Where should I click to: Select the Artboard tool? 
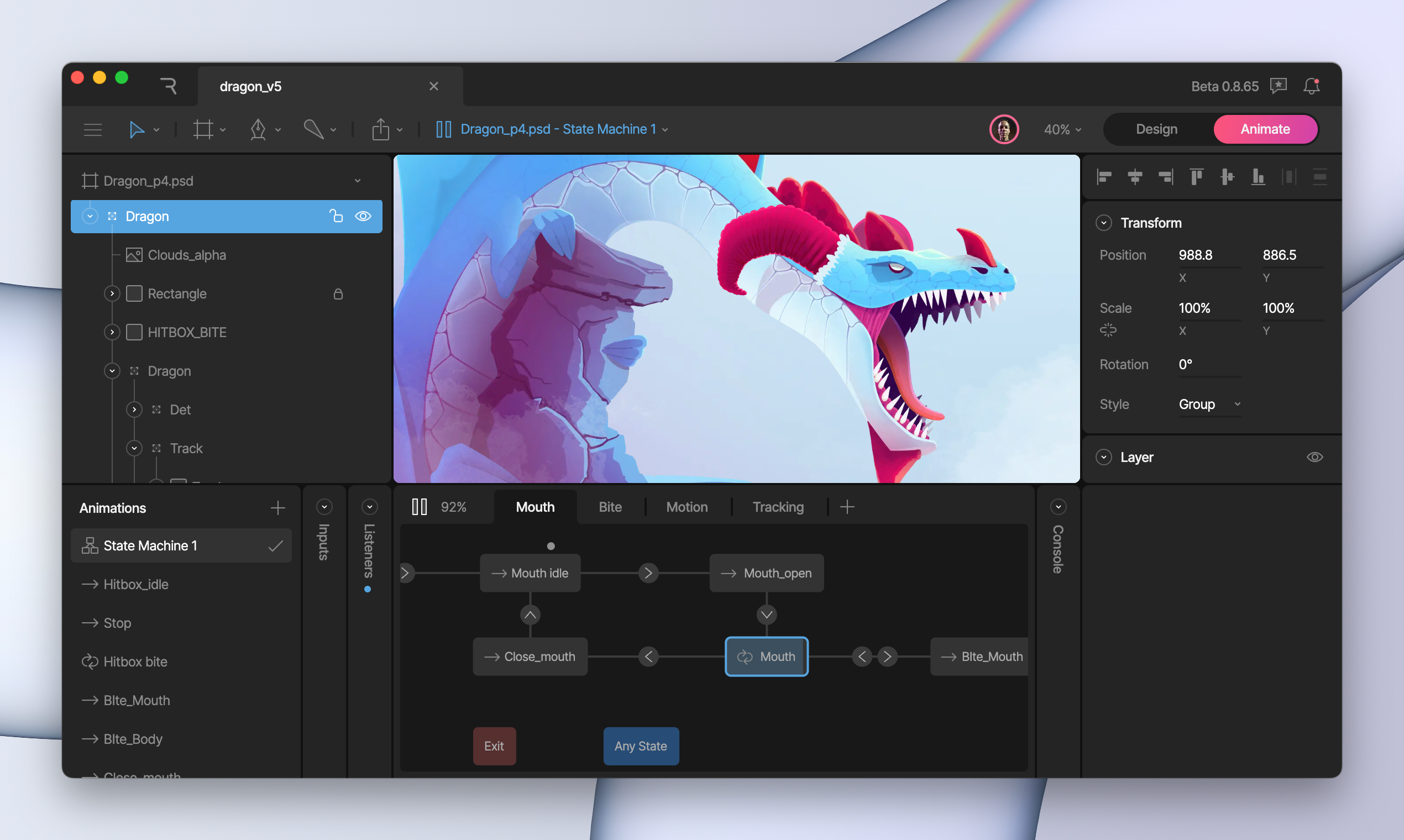point(203,130)
